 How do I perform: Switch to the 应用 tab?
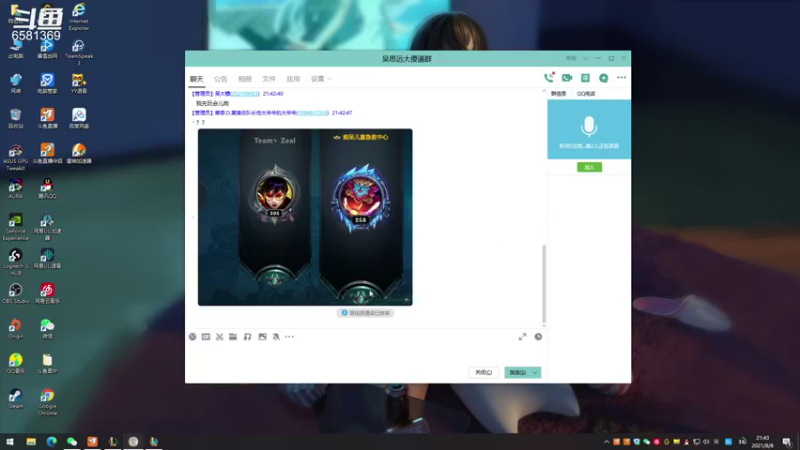[x=293, y=79]
